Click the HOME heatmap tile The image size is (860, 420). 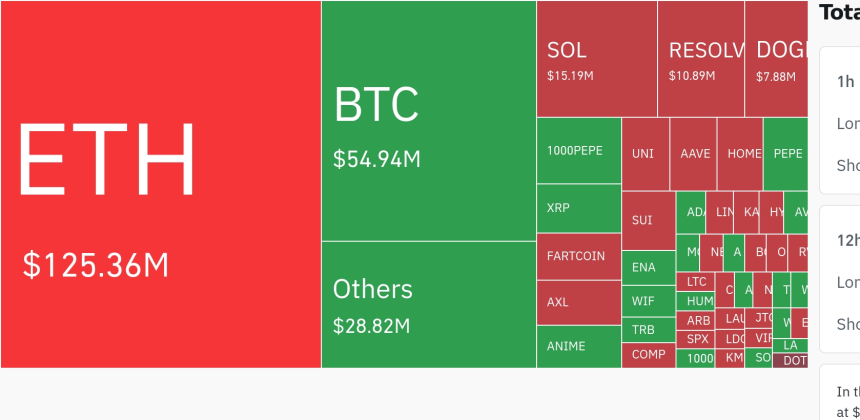(740, 154)
